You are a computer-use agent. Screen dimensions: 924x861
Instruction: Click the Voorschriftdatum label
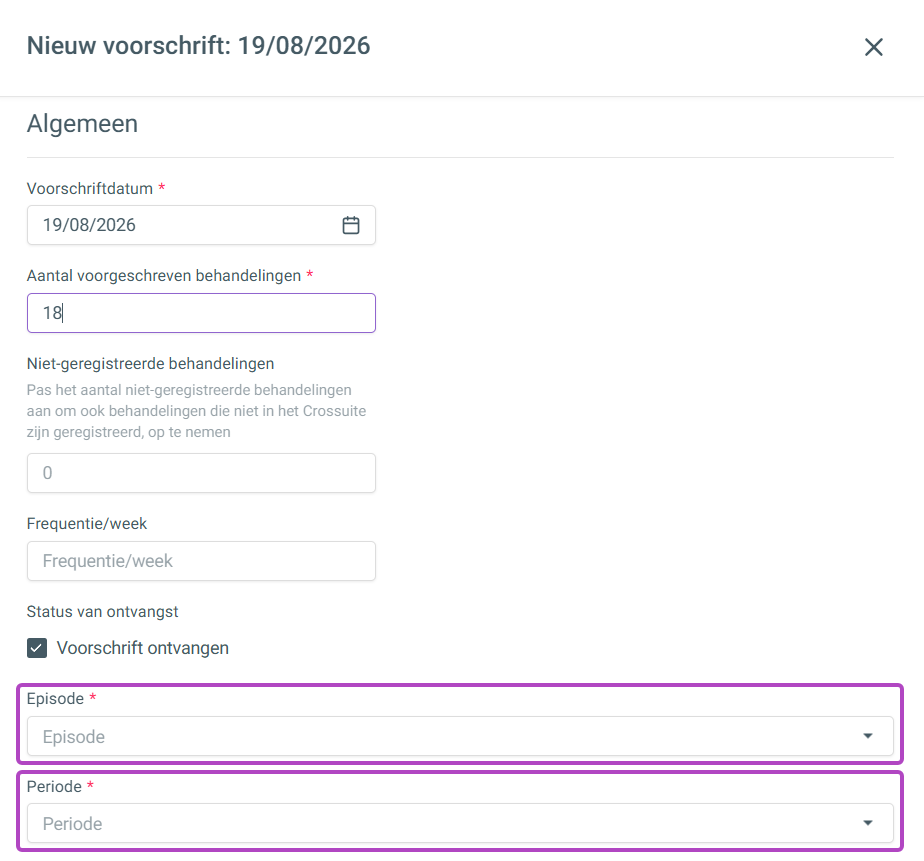pos(90,189)
